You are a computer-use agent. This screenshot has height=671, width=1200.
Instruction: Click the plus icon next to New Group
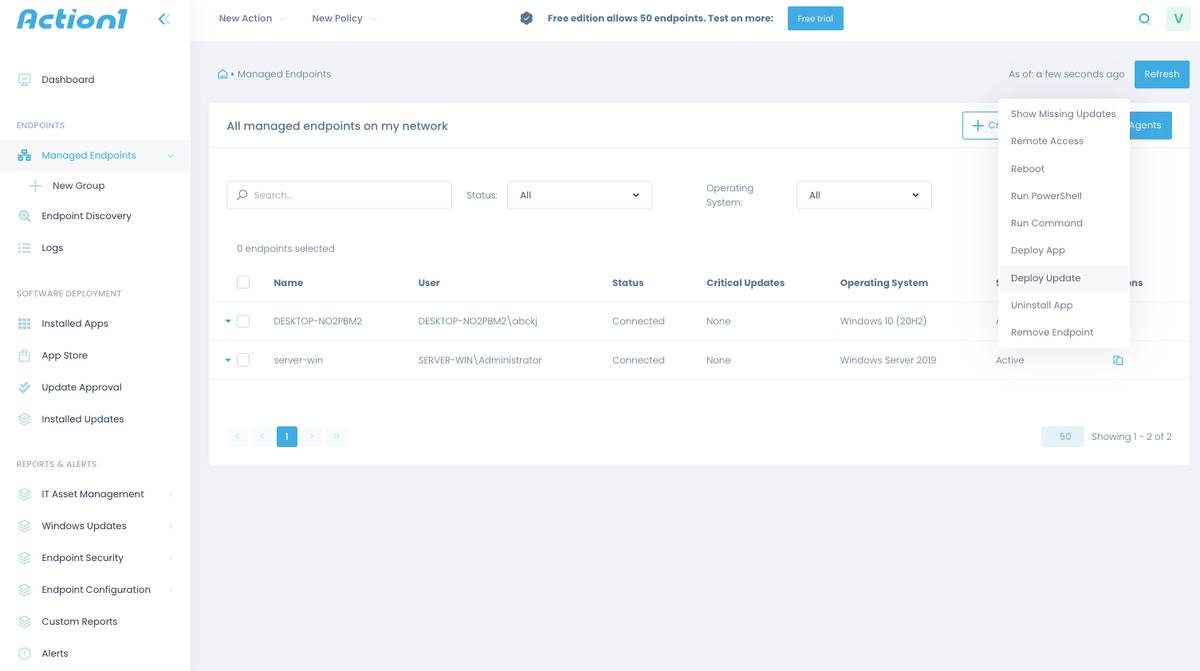tap(36, 186)
